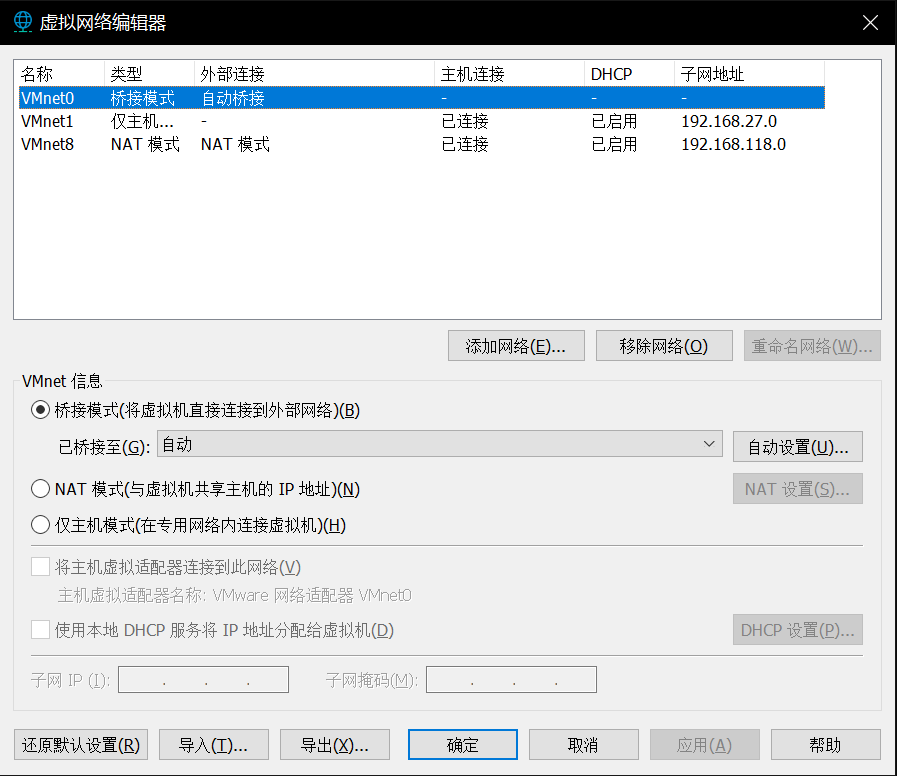
Task: Click the 名称 column header
Action: click(x=61, y=74)
